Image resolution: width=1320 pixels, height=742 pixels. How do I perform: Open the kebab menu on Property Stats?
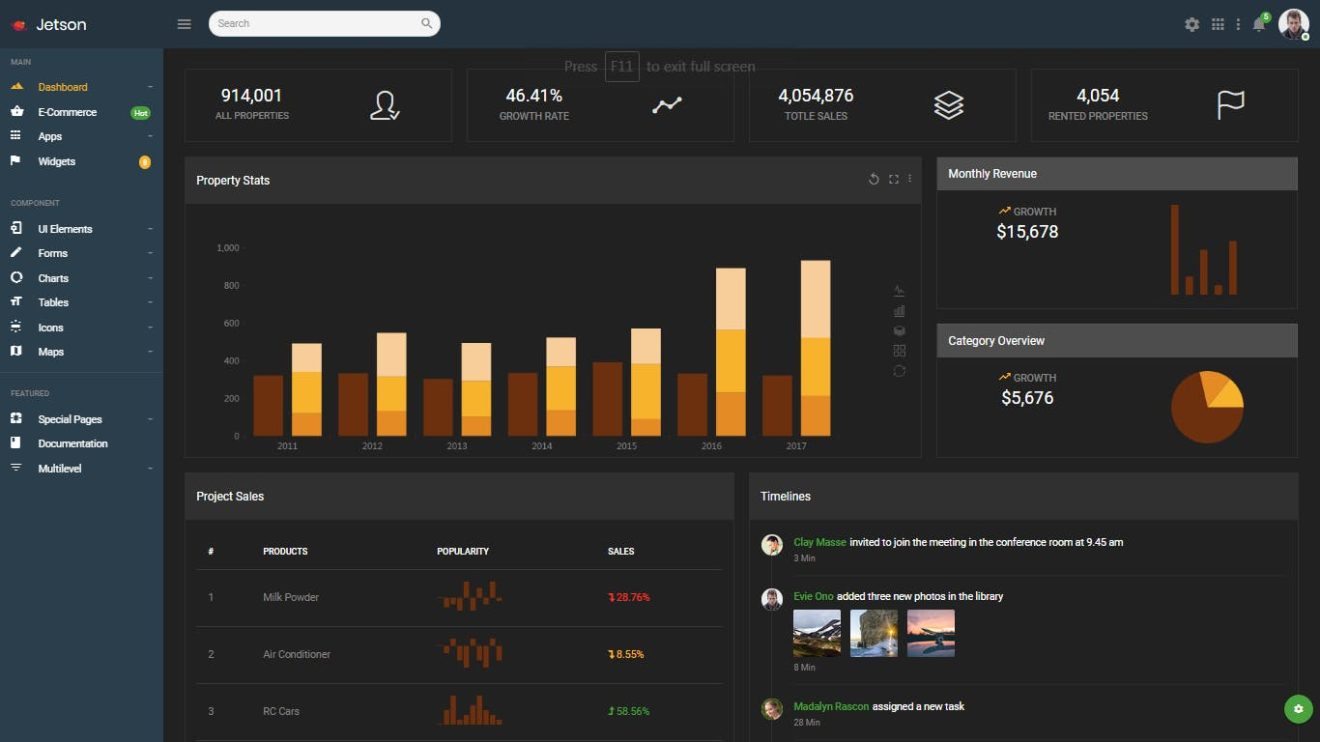(x=910, y=178)
